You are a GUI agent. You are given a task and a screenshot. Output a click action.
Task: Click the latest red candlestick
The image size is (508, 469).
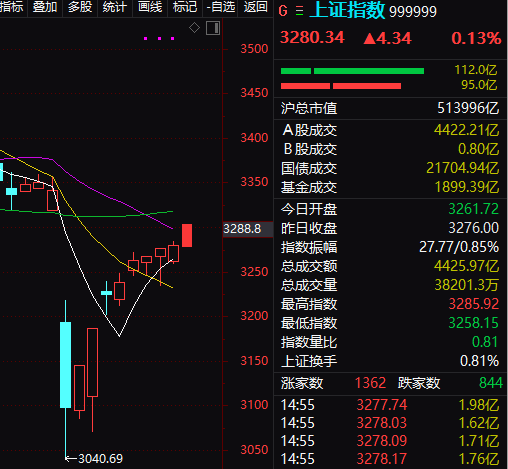(187, 235)
